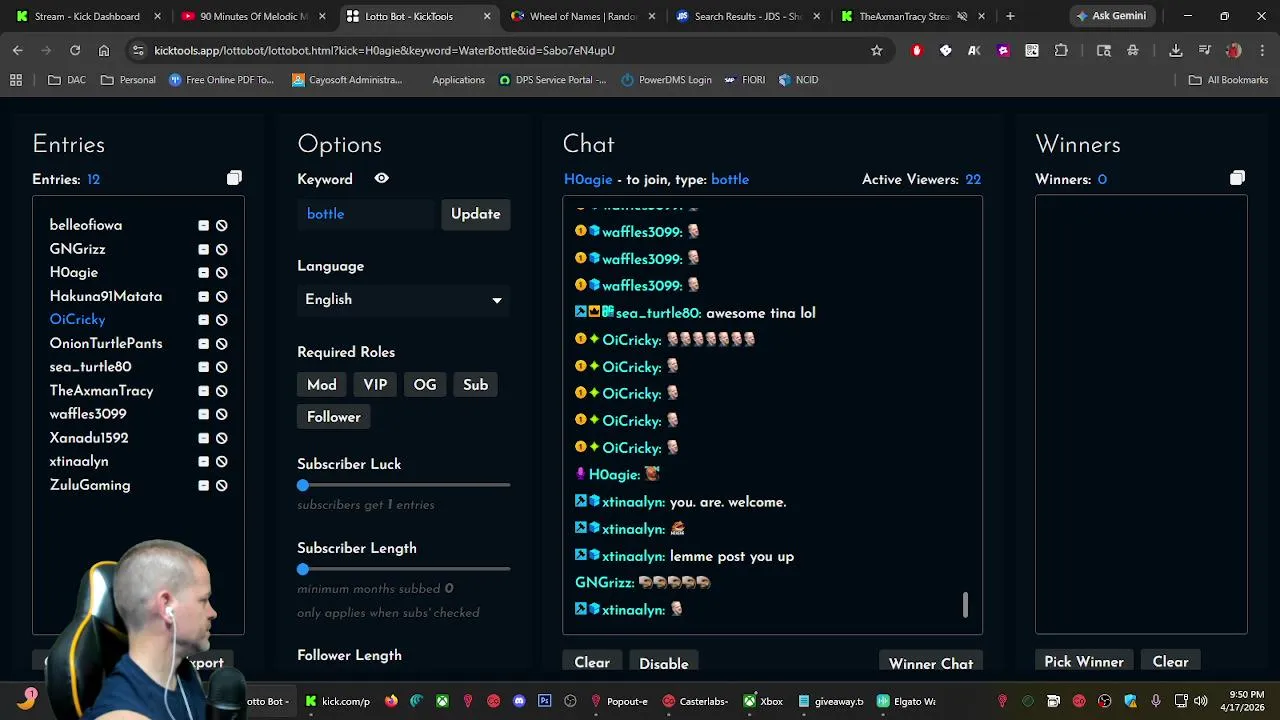Toggle the Follower required role
The width and height of the screenshot is (1280, 720).
click(334, 417)
